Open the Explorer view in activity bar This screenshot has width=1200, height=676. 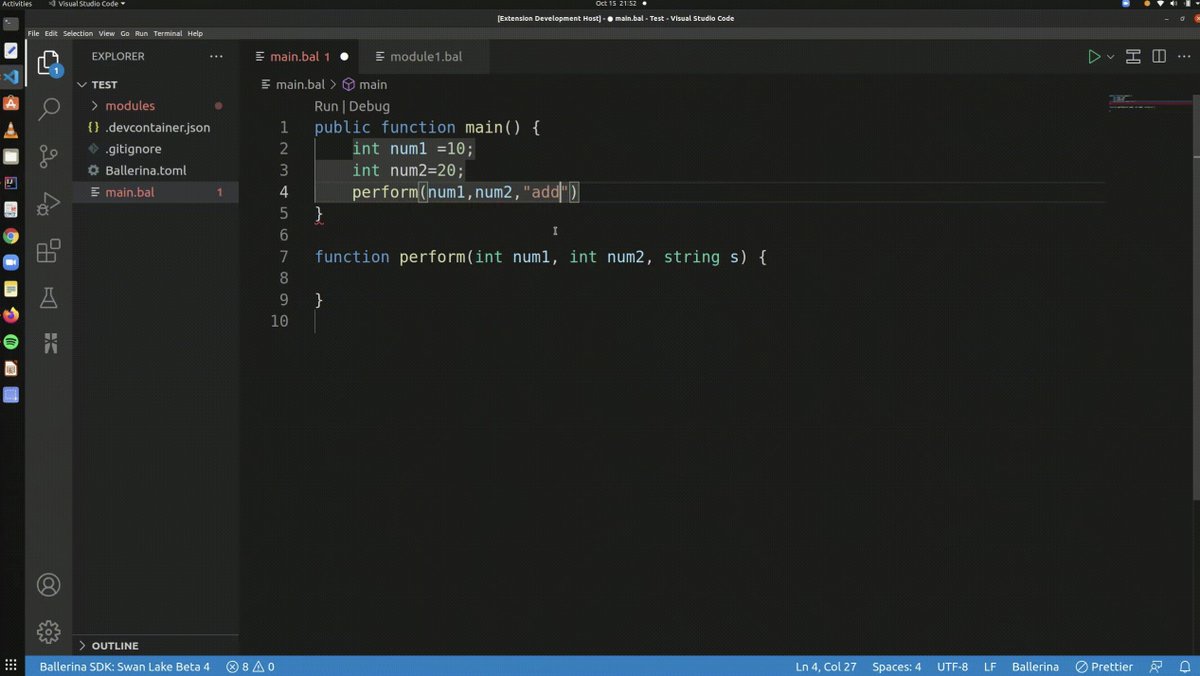pyautogui.click(x=48, y=65)
